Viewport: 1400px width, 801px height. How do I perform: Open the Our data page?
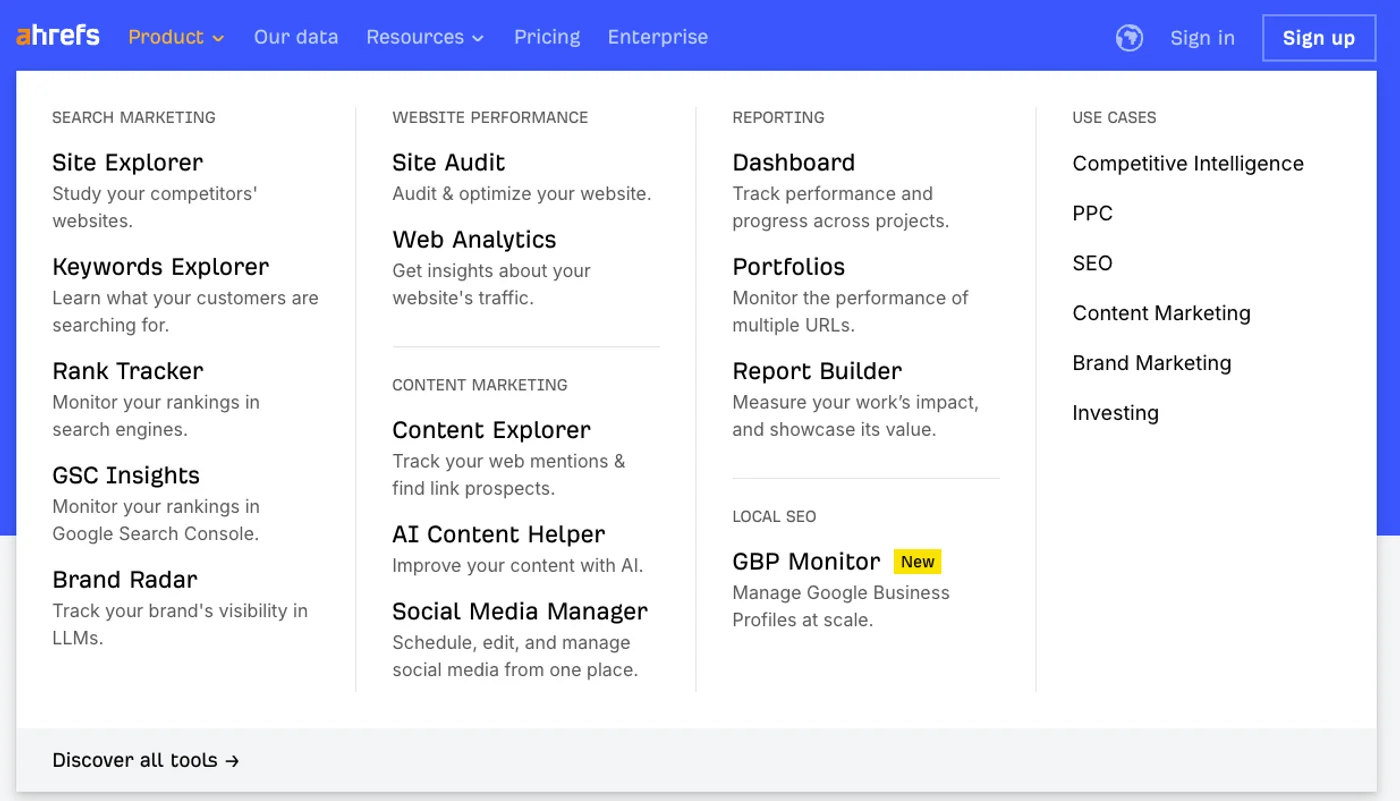[x=296, y=37]
